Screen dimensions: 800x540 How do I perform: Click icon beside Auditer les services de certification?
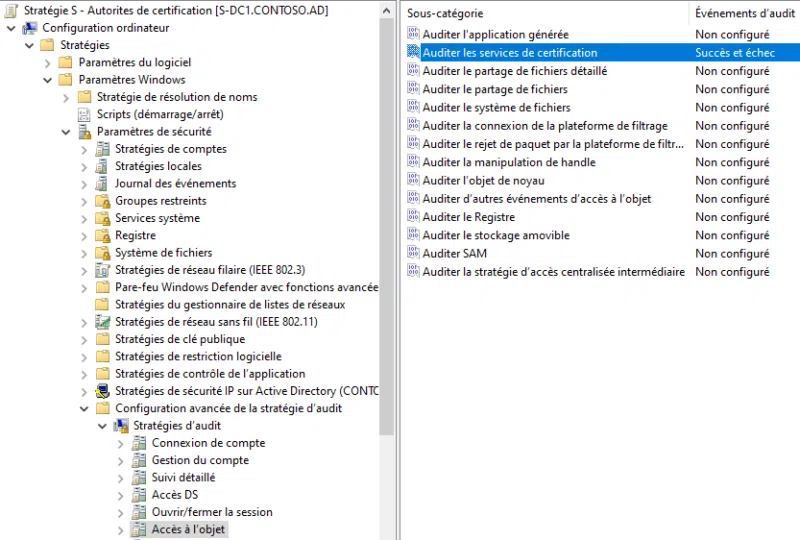413,52
